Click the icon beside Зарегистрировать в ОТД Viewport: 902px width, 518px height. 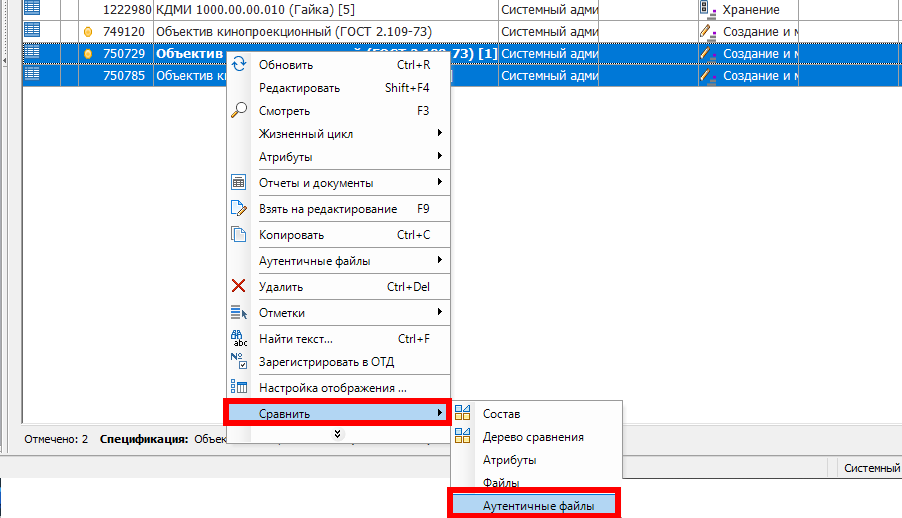point(239,362)
